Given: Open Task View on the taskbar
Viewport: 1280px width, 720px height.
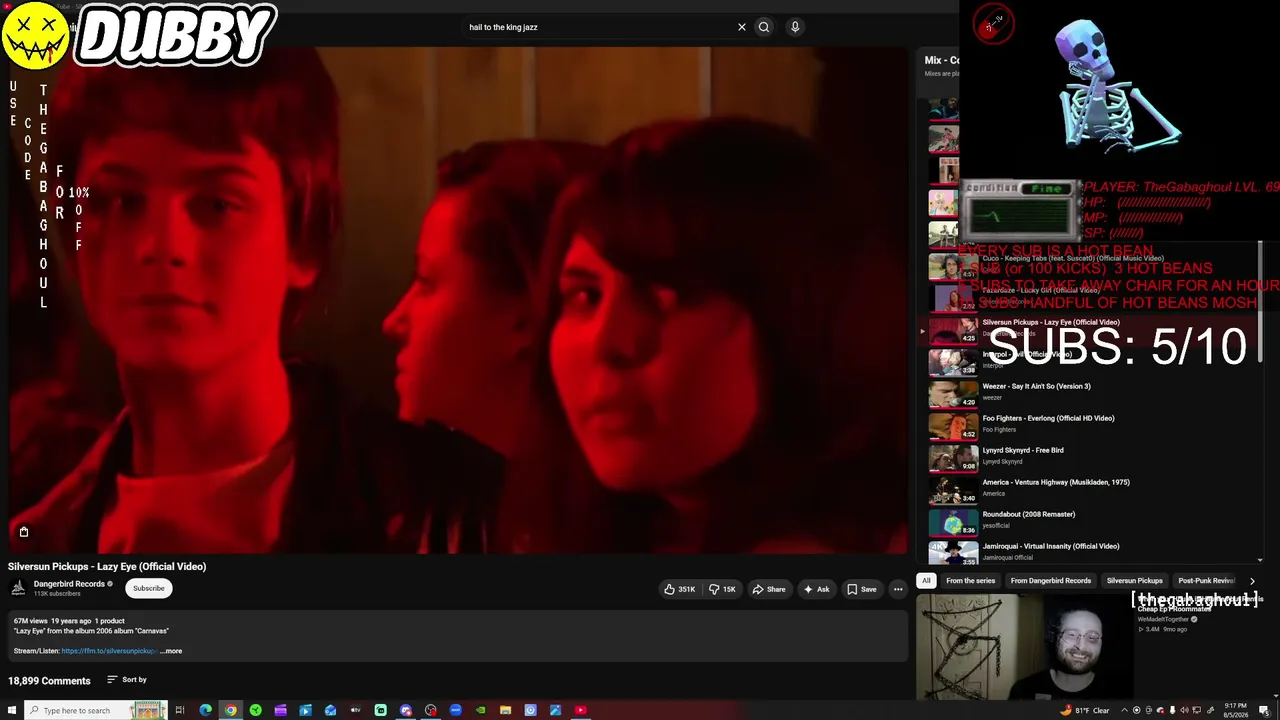Looking at the screenshot, I should pyautogui.click(x=180, y=711).
